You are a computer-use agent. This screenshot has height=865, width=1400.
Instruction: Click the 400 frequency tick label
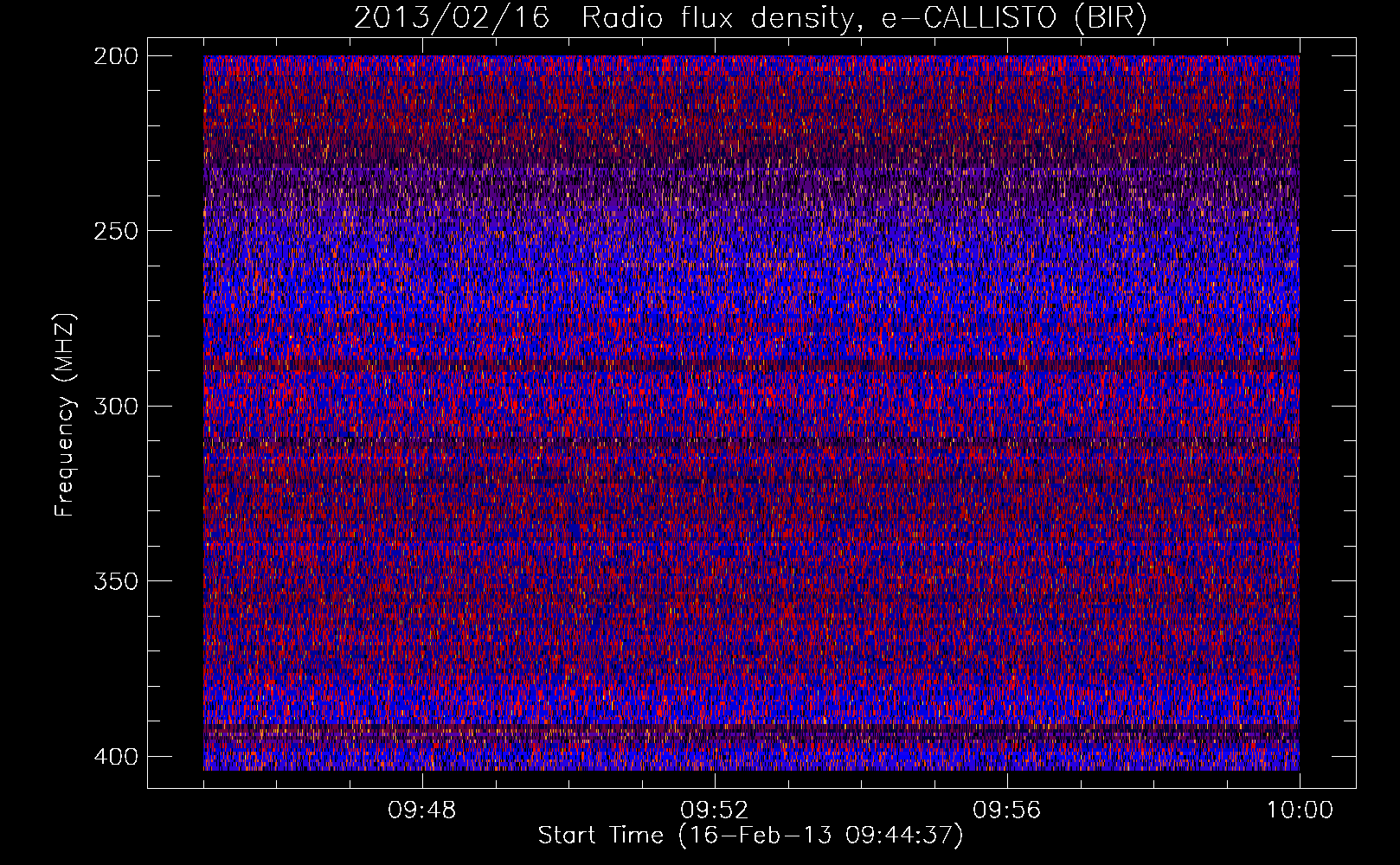pyautogui.click(x=116, y=757)
